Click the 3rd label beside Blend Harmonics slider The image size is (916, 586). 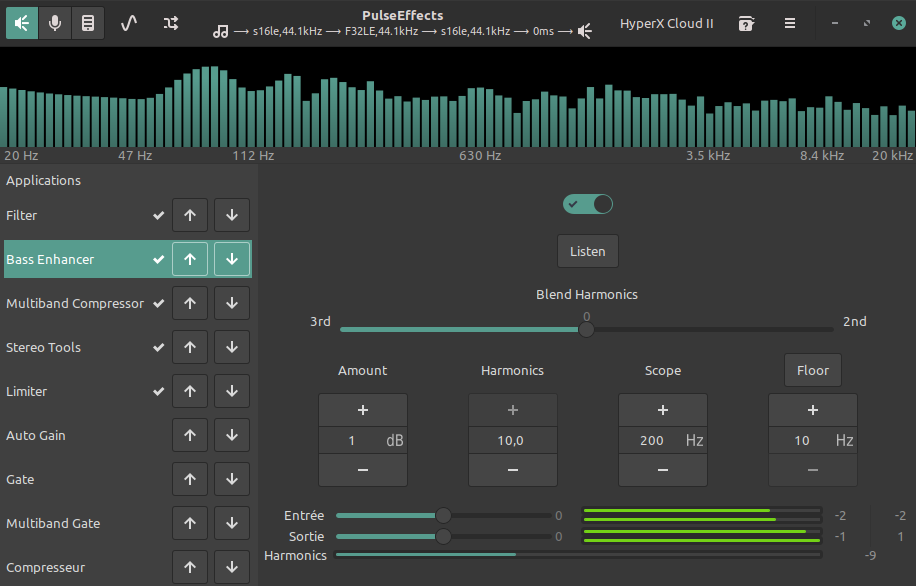click(320, 321)
